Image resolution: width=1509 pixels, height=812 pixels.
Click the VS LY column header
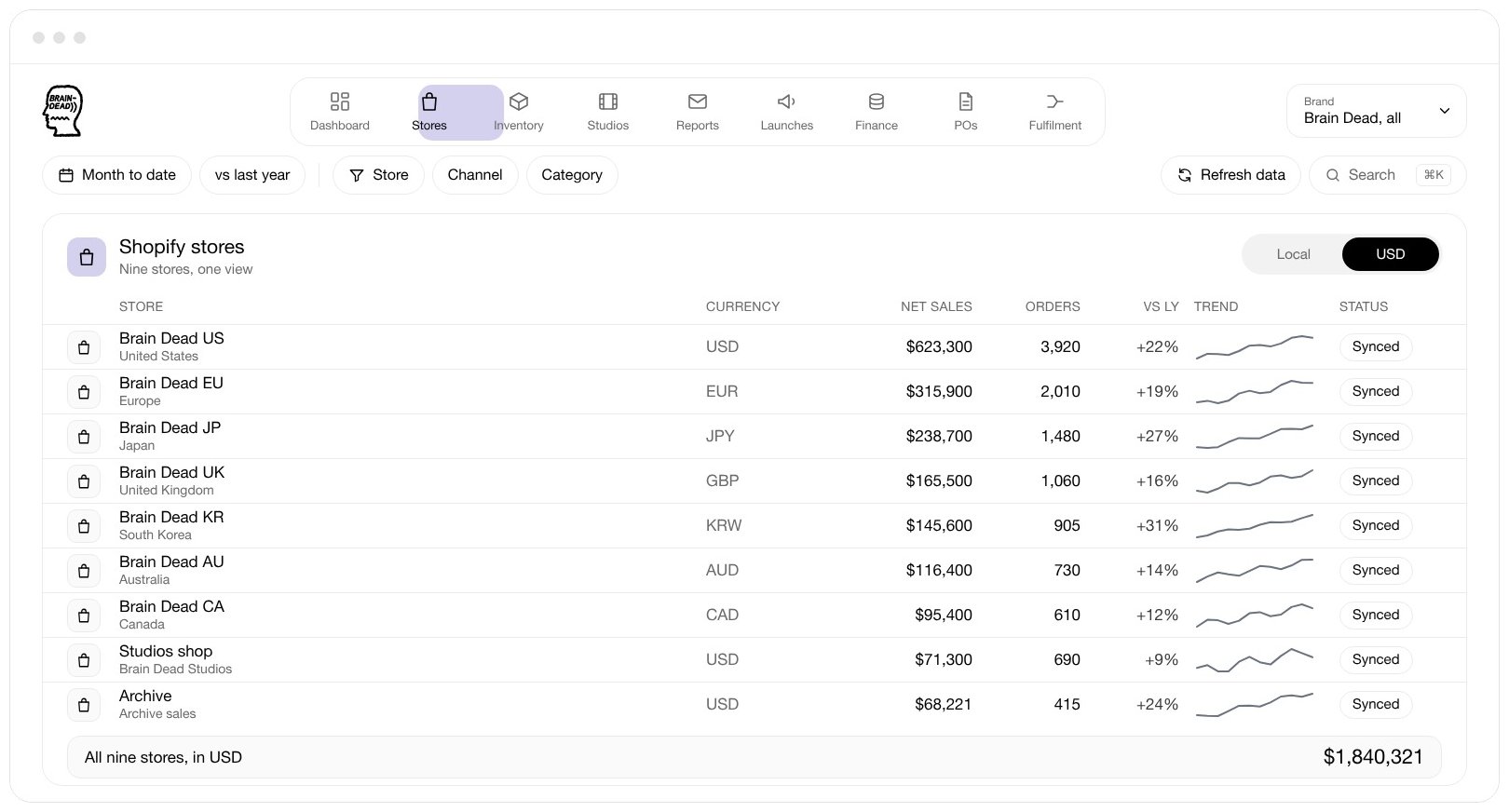coord(1161,306)
